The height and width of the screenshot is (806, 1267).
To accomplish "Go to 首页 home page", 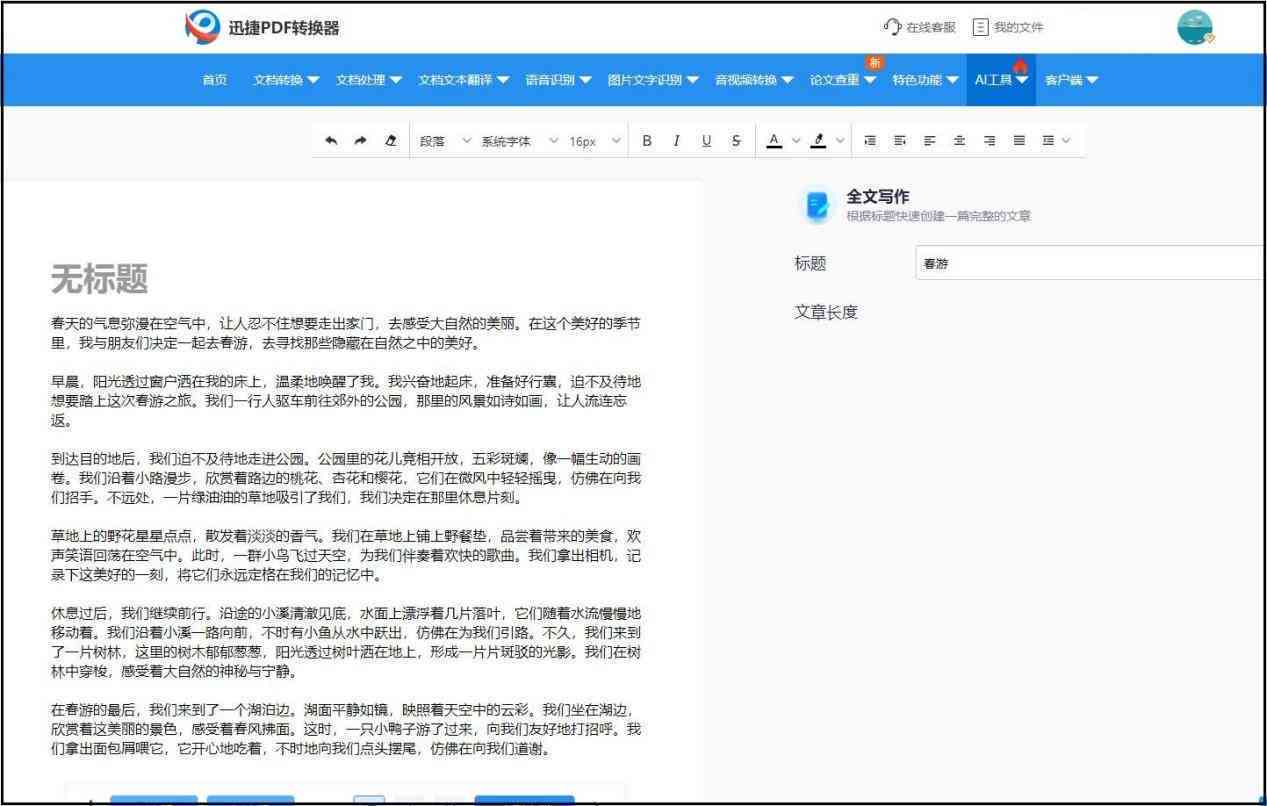I will pyautogui.click(x=214, y=80).
